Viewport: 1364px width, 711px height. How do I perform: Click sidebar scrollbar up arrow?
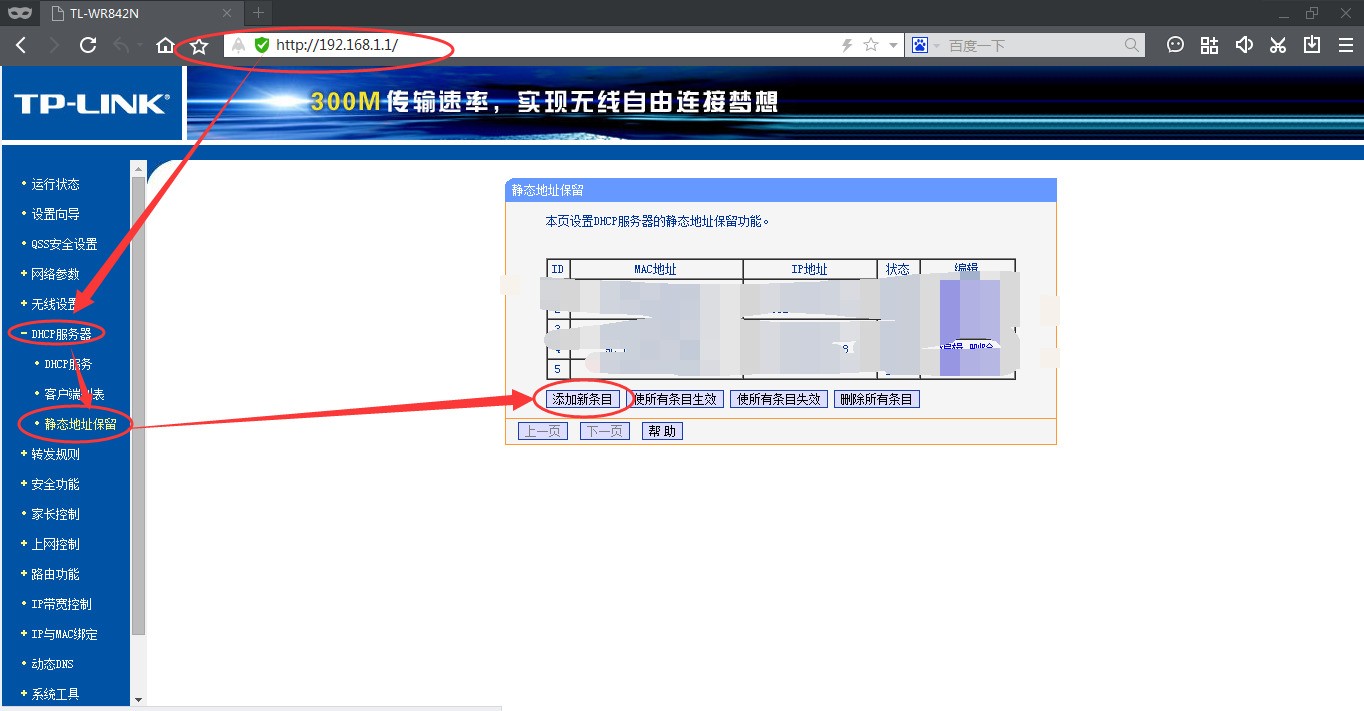(x=138, y=168)
